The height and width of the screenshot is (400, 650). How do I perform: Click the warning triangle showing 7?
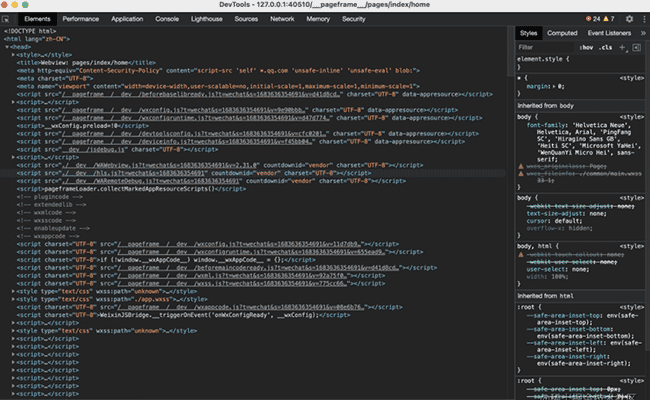tap(609, 19)
